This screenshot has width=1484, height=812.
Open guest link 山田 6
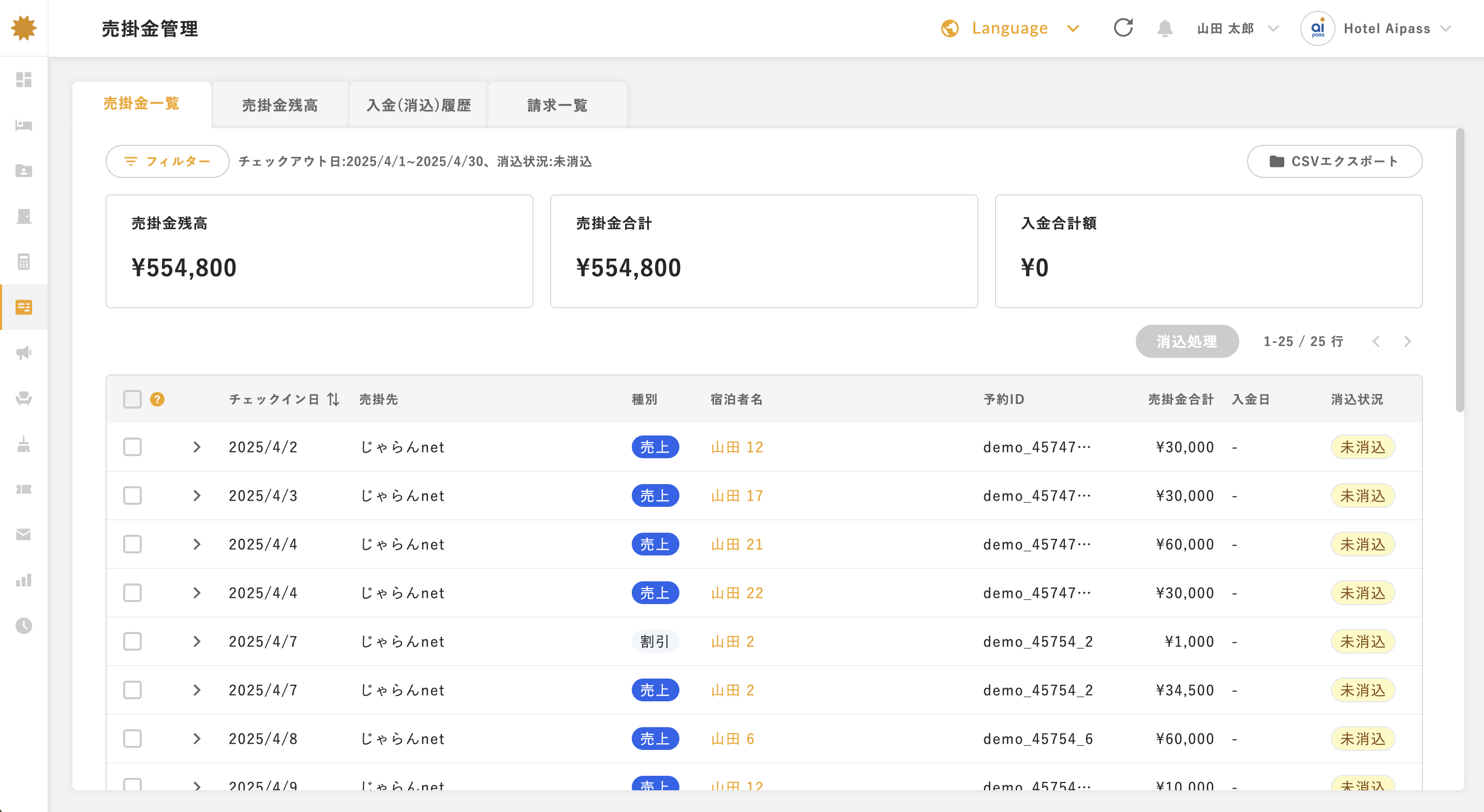[732, 739]
